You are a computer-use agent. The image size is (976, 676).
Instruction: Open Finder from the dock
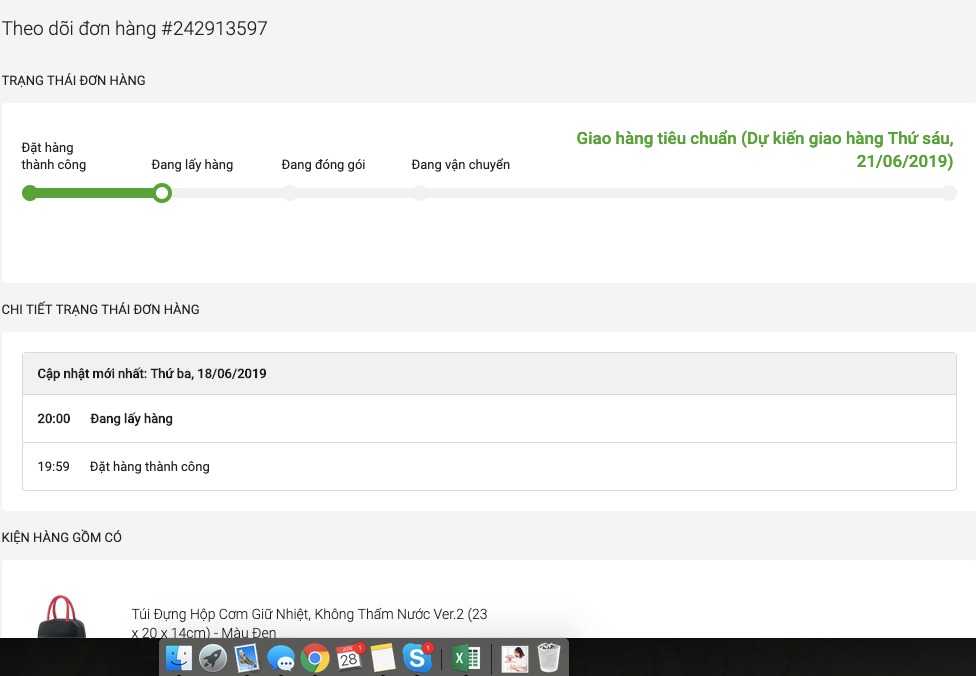(x=179, y=657)
